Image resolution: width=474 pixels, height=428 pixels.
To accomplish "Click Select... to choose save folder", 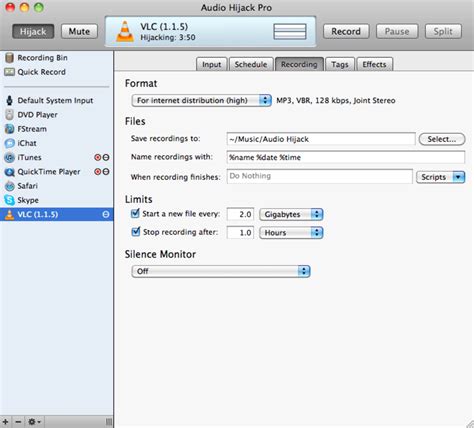I will (442, 139).
